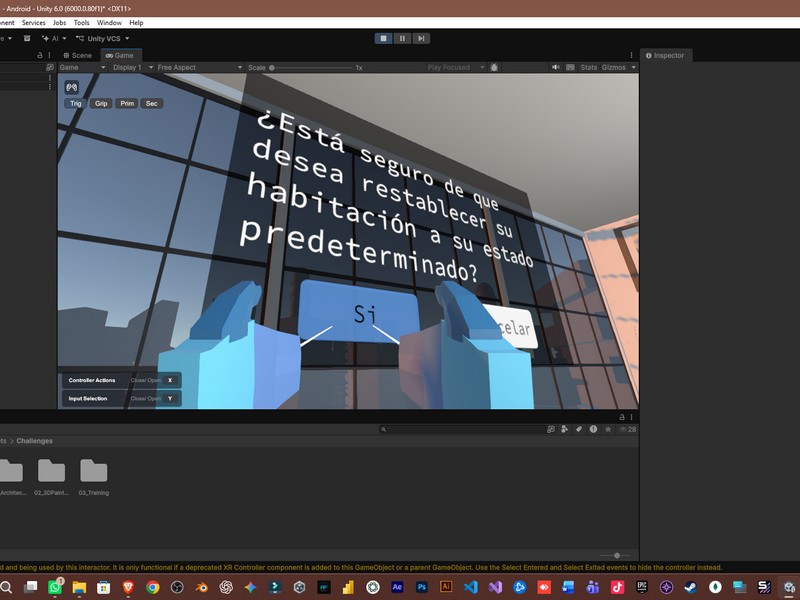This screenshot has width=800, height=600.
Task: Open Unity Hub from taskbar
Action: (x=299, y=587)
